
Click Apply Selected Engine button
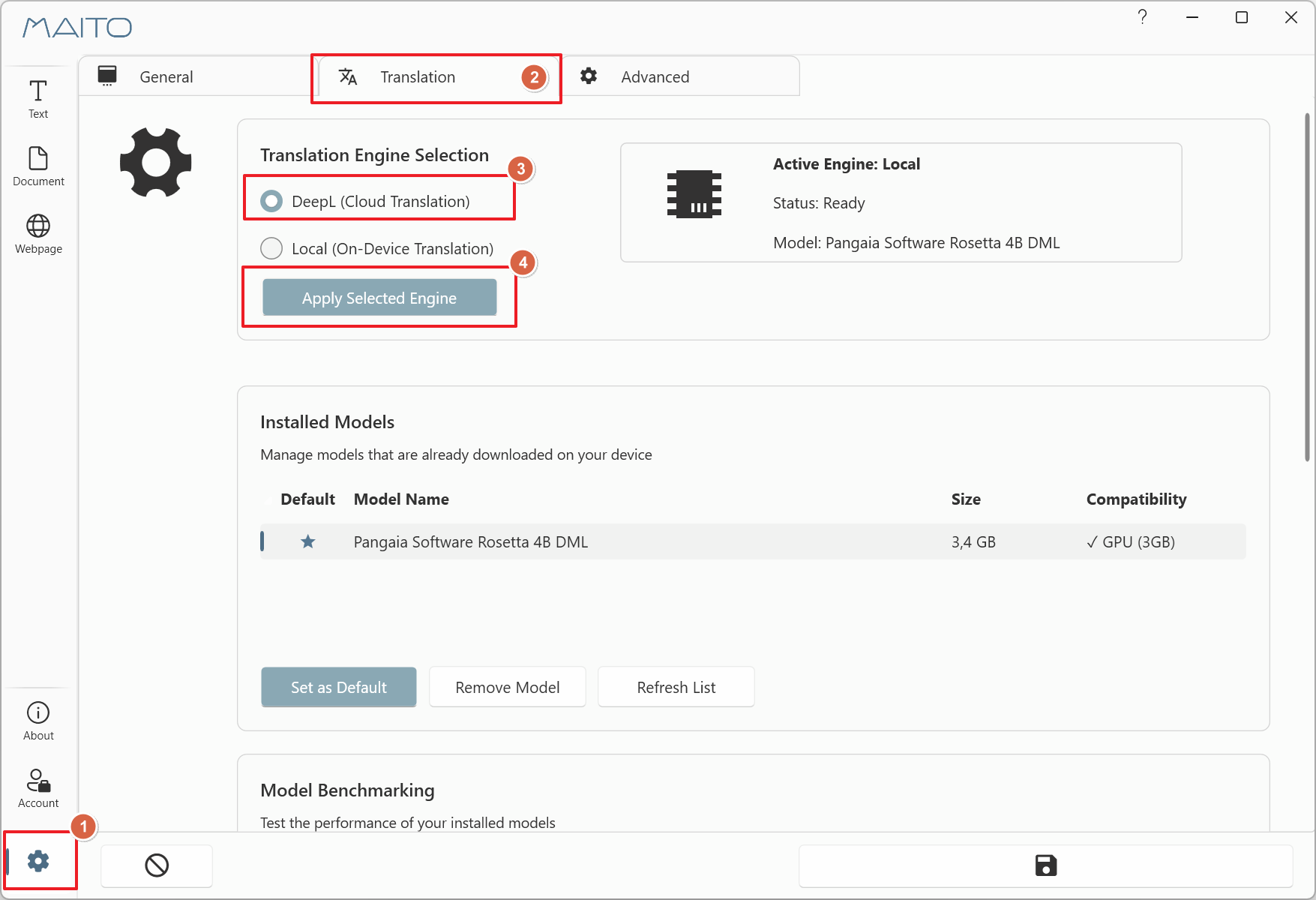[379, 298]
